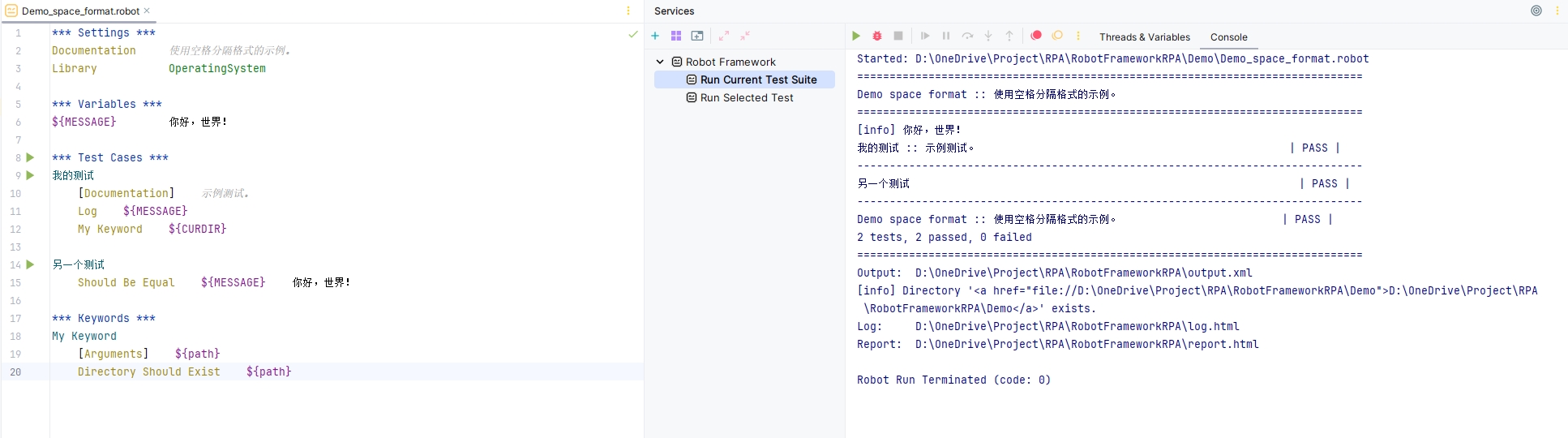Click the Step Out up-arrow icon
Image resolution: width=1568 pixels, height=438 pixels.
[x=1009, y=36]
